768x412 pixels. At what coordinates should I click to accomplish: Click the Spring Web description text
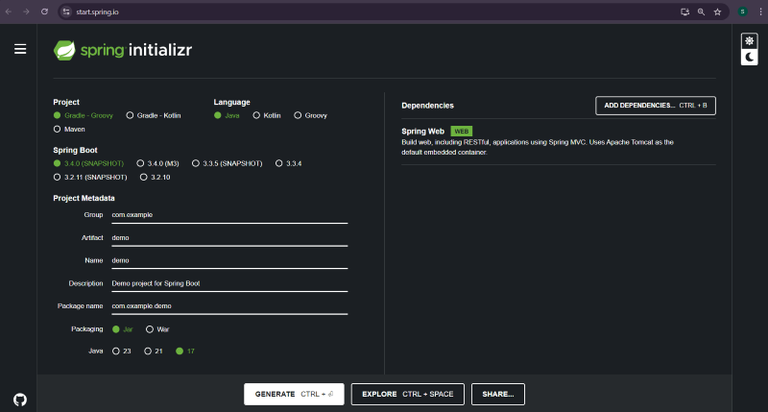pos(537,147)
